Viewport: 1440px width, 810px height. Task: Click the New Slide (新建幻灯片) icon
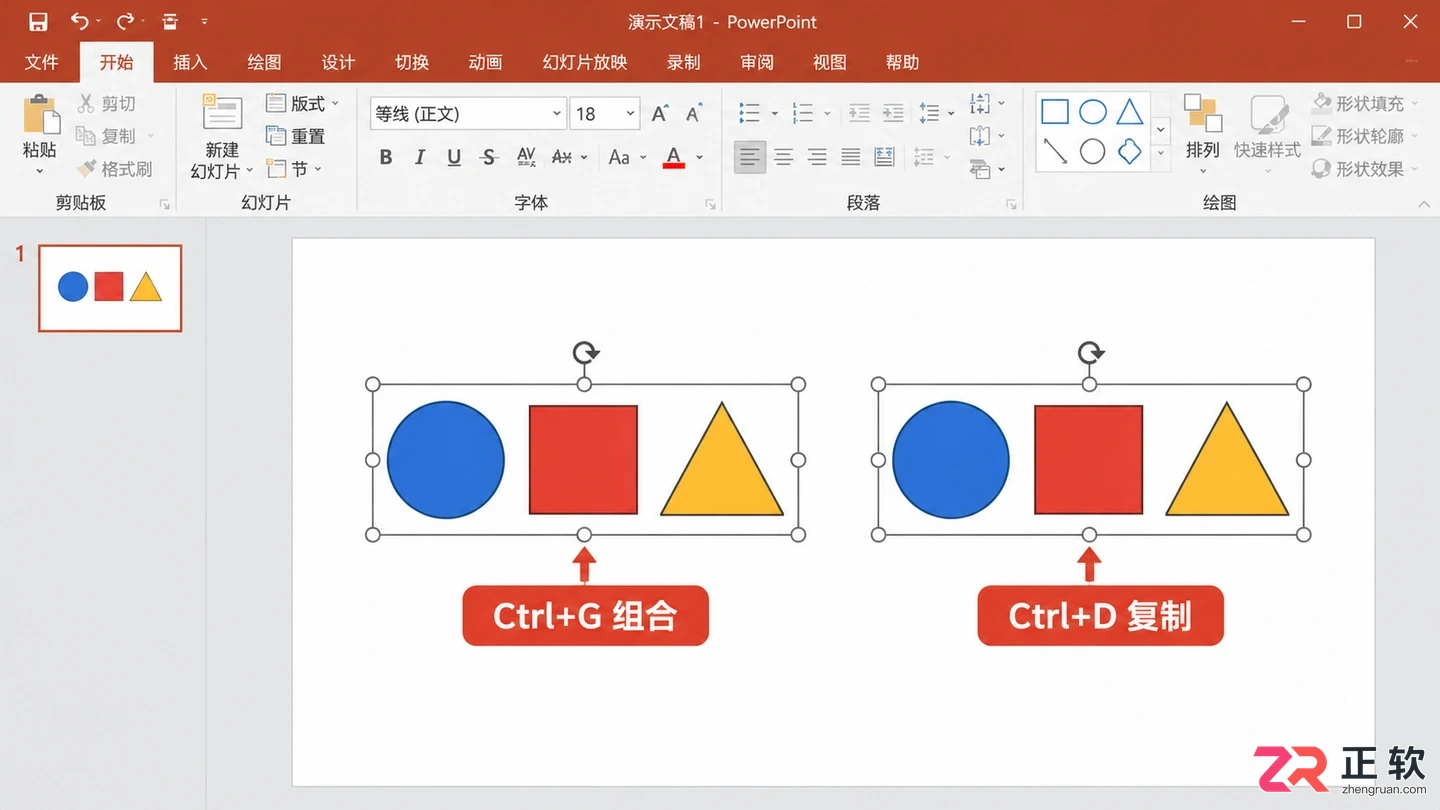coord(222,112)
